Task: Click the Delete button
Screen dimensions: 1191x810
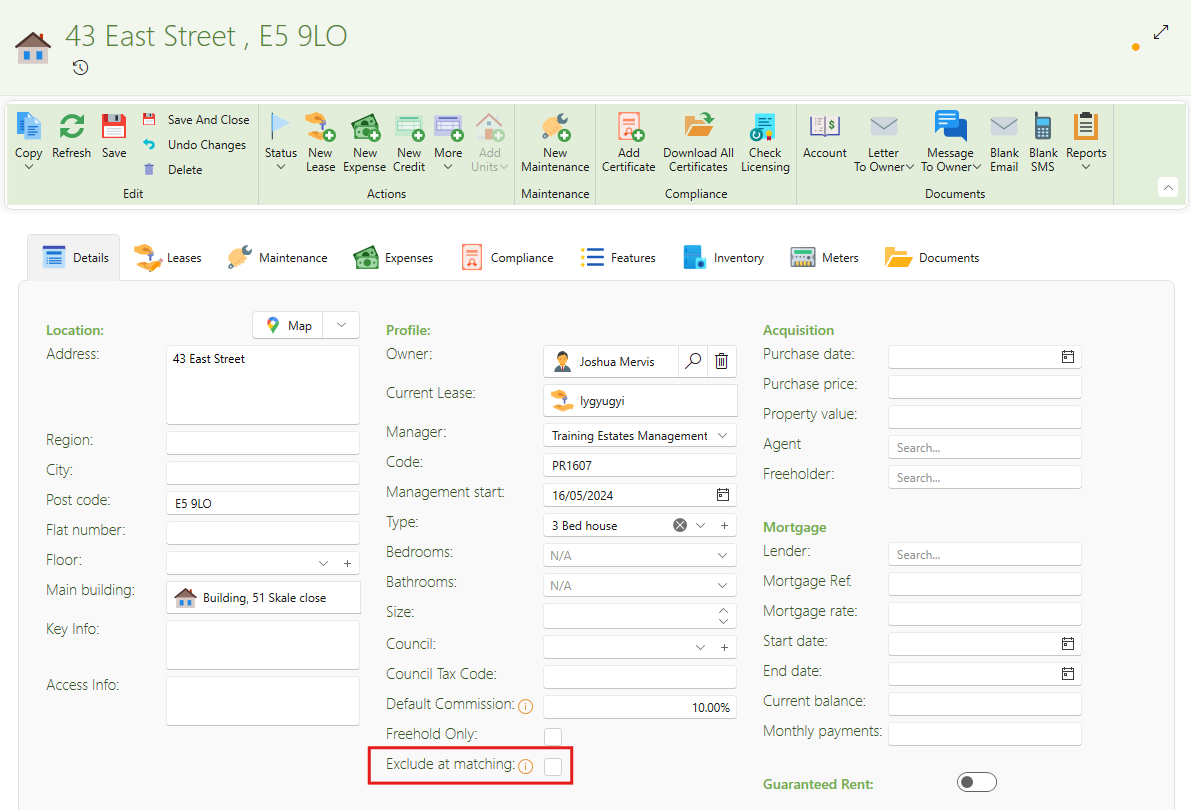Action: tap(172, 169)
